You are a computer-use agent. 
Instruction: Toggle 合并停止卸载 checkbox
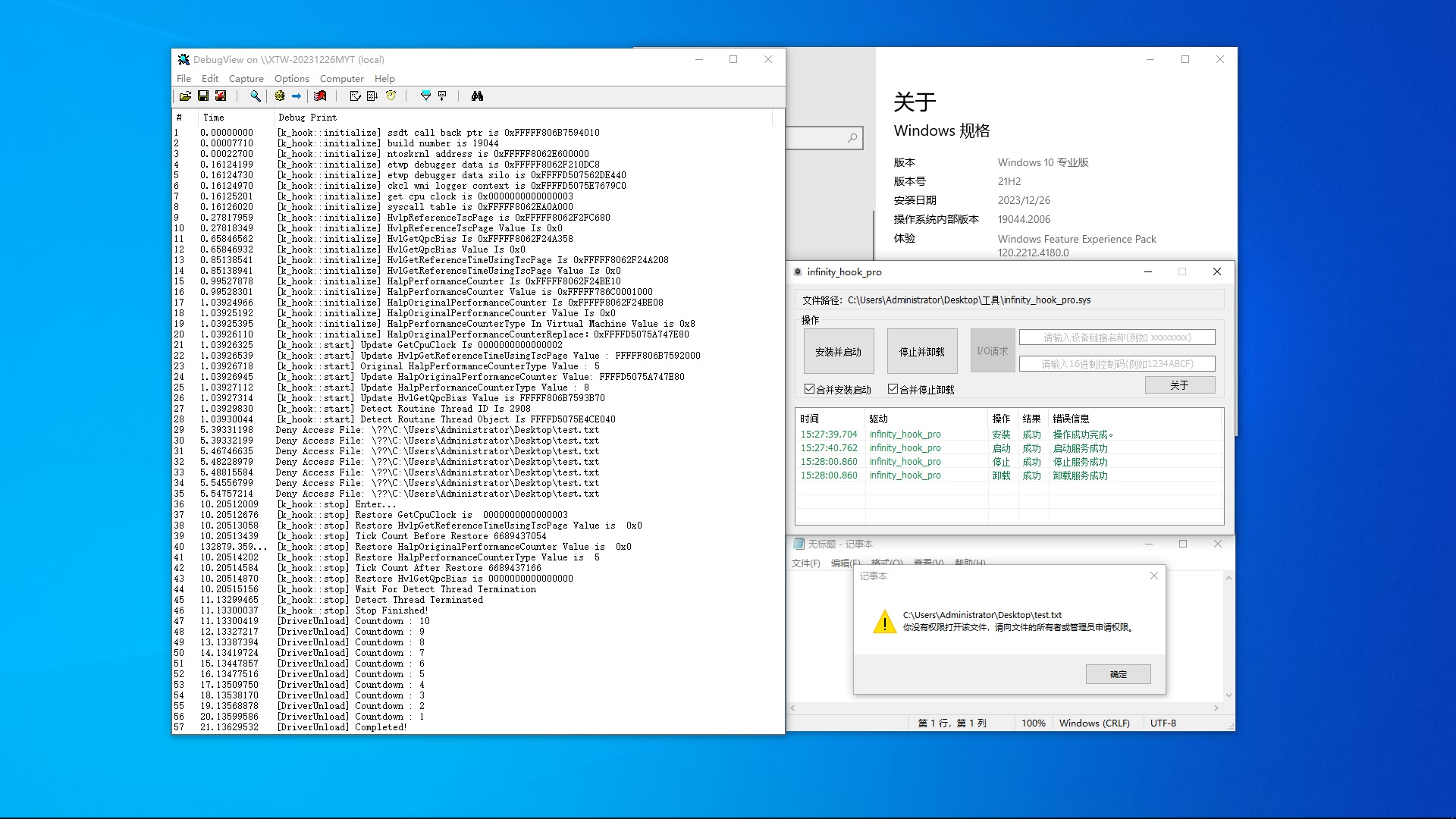tap(893, 389)
